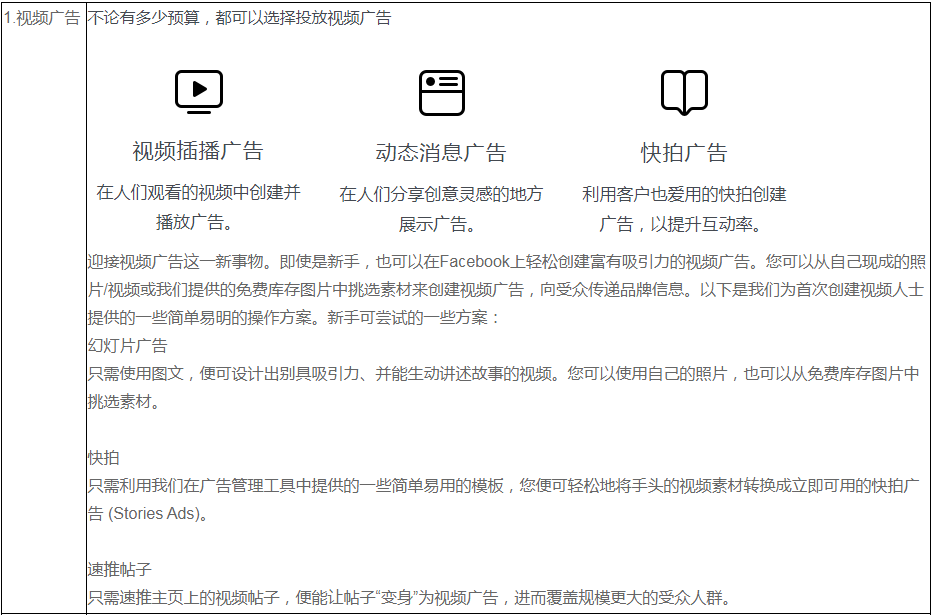The height and width of the screenshot is (615, 932).
Task: Select the 视频插播广告 heading
Action: 198,151
